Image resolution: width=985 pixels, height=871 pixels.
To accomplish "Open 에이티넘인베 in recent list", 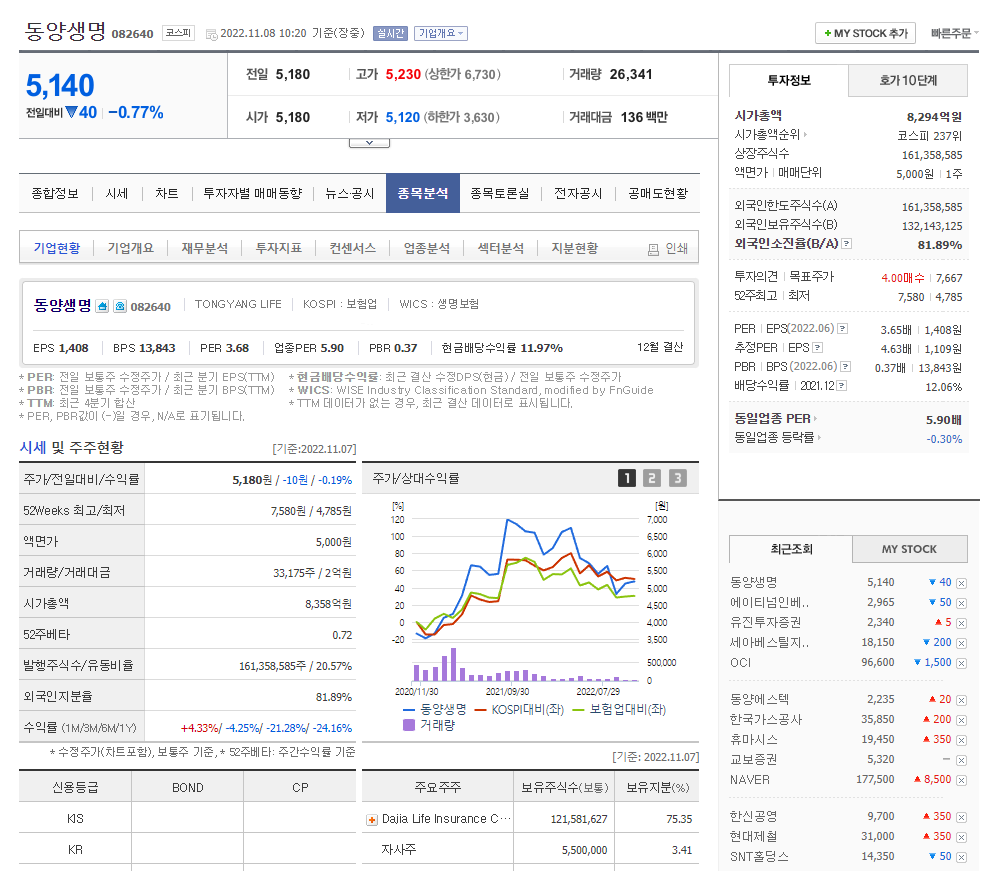I will 770,602.
